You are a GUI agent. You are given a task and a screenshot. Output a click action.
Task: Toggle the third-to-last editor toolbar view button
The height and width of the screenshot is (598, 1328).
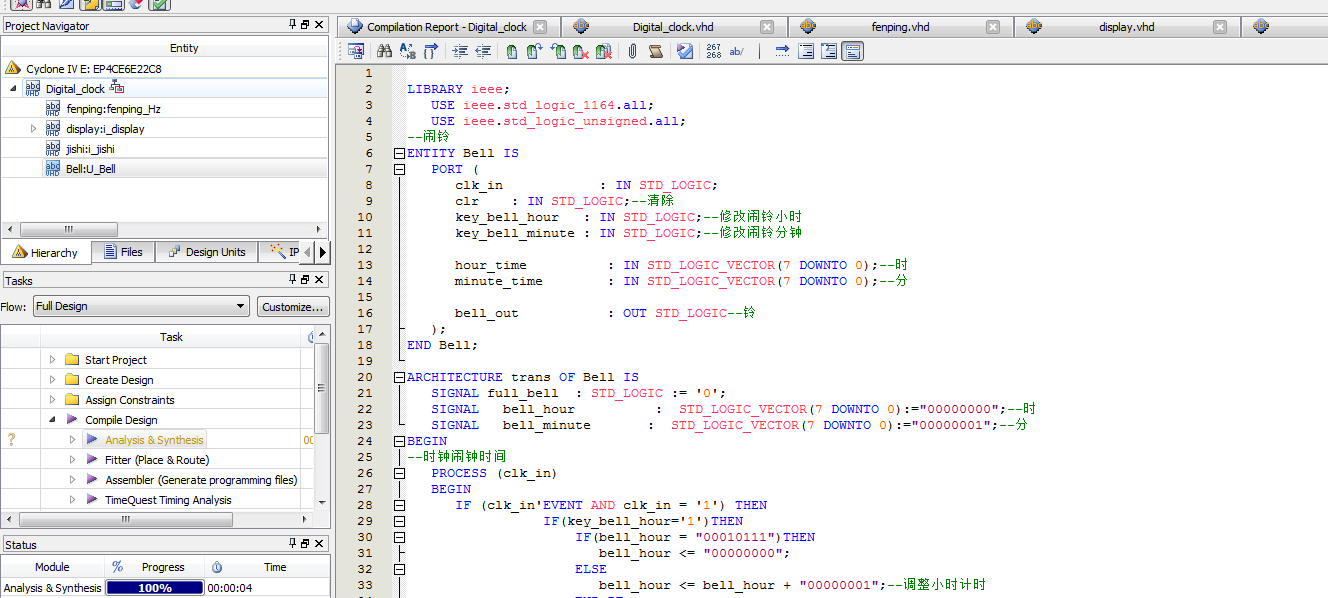806,51
